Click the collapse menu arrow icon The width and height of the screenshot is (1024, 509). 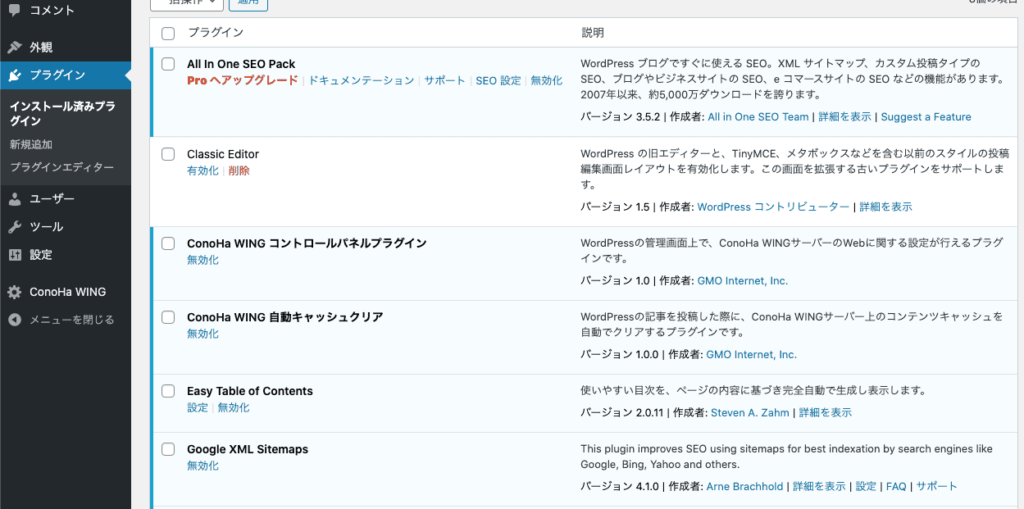14,320
